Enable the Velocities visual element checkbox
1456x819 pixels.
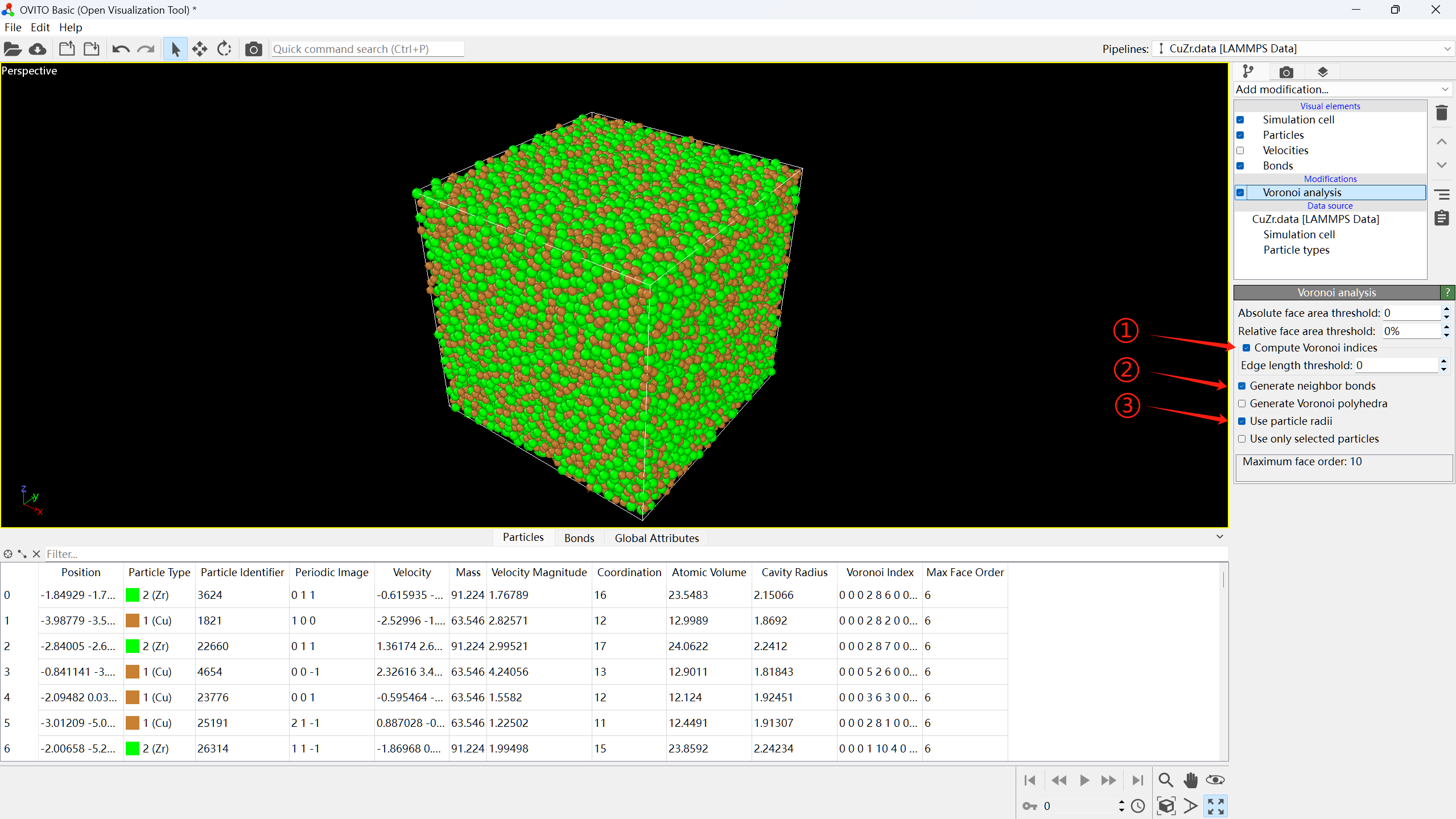click(x=1240, y=151)
